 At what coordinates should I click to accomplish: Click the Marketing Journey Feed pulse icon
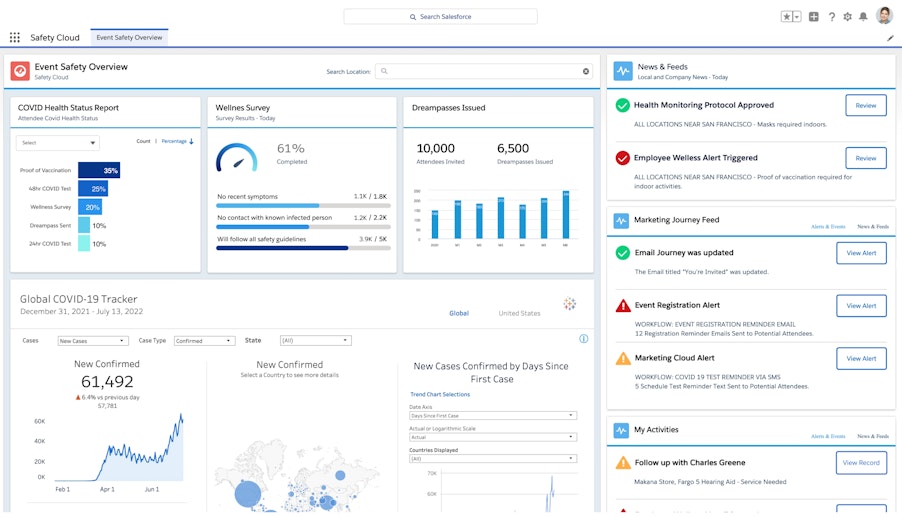click(x=621, y=221)
